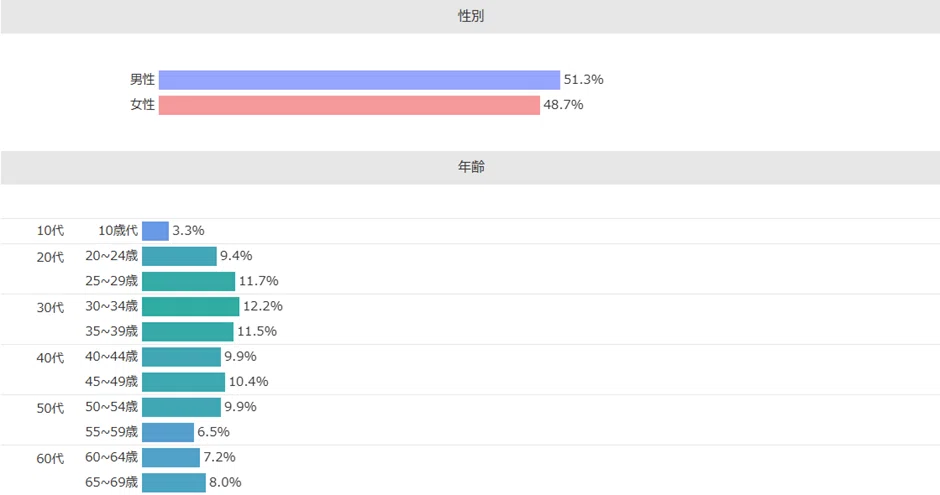Image resolution: width=940 pixels, height=495 pixels.
Task: Click the 60~64歳 7.2% bar
Action: pos(171,457)
